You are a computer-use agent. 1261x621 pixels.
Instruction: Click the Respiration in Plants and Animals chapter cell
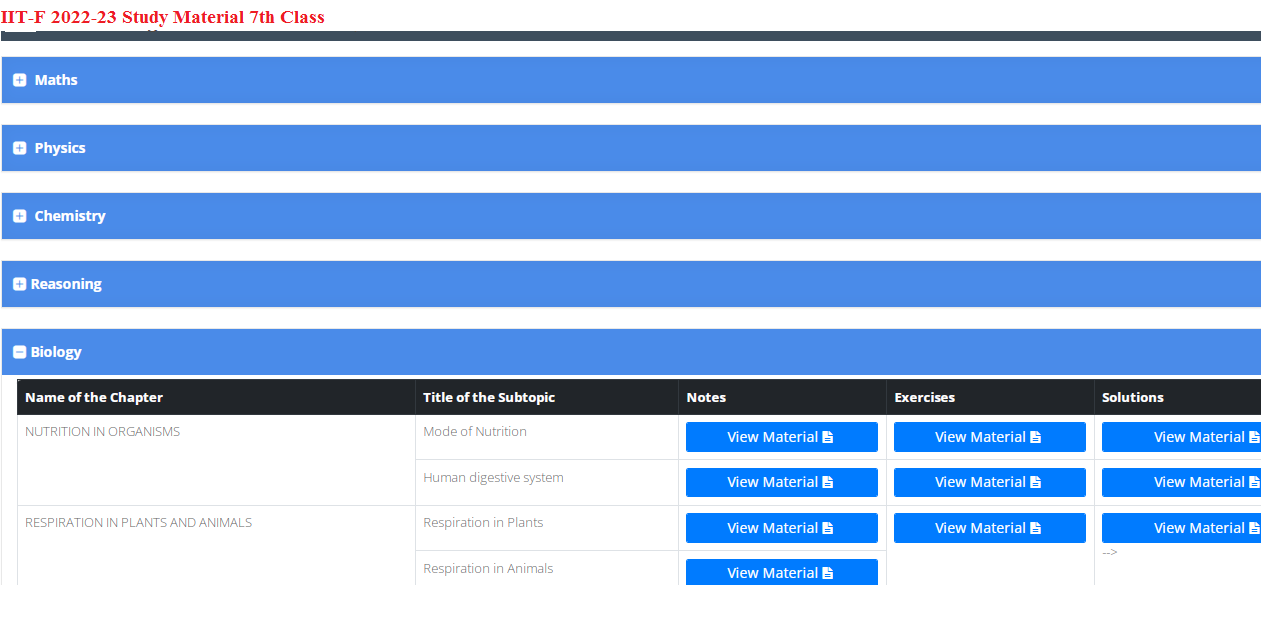[x=138, y=523]
